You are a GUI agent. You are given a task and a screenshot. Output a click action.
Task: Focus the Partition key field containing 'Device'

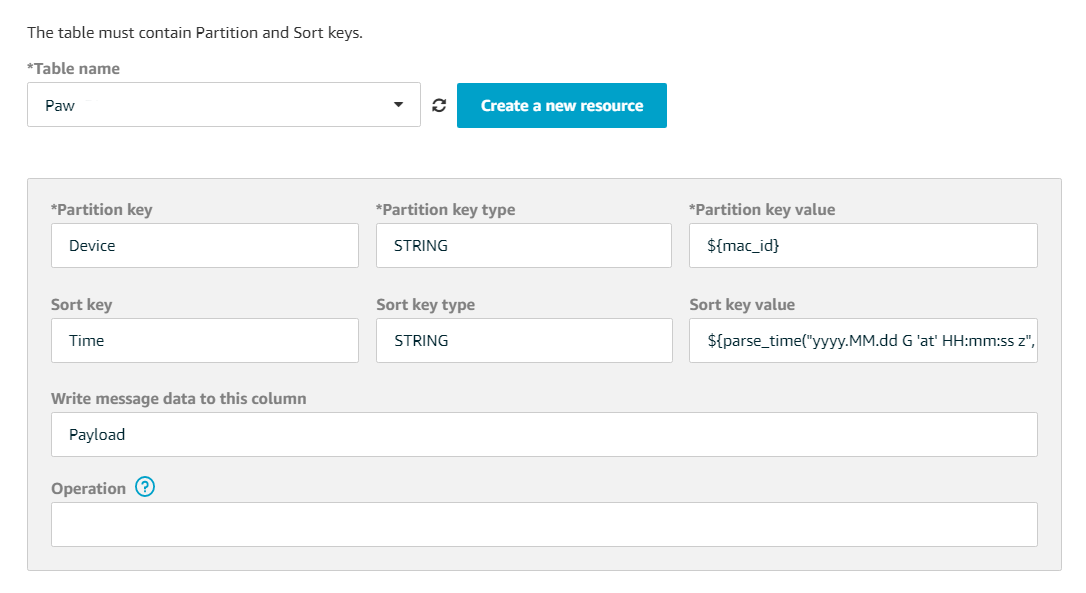[x=204, y=245]
